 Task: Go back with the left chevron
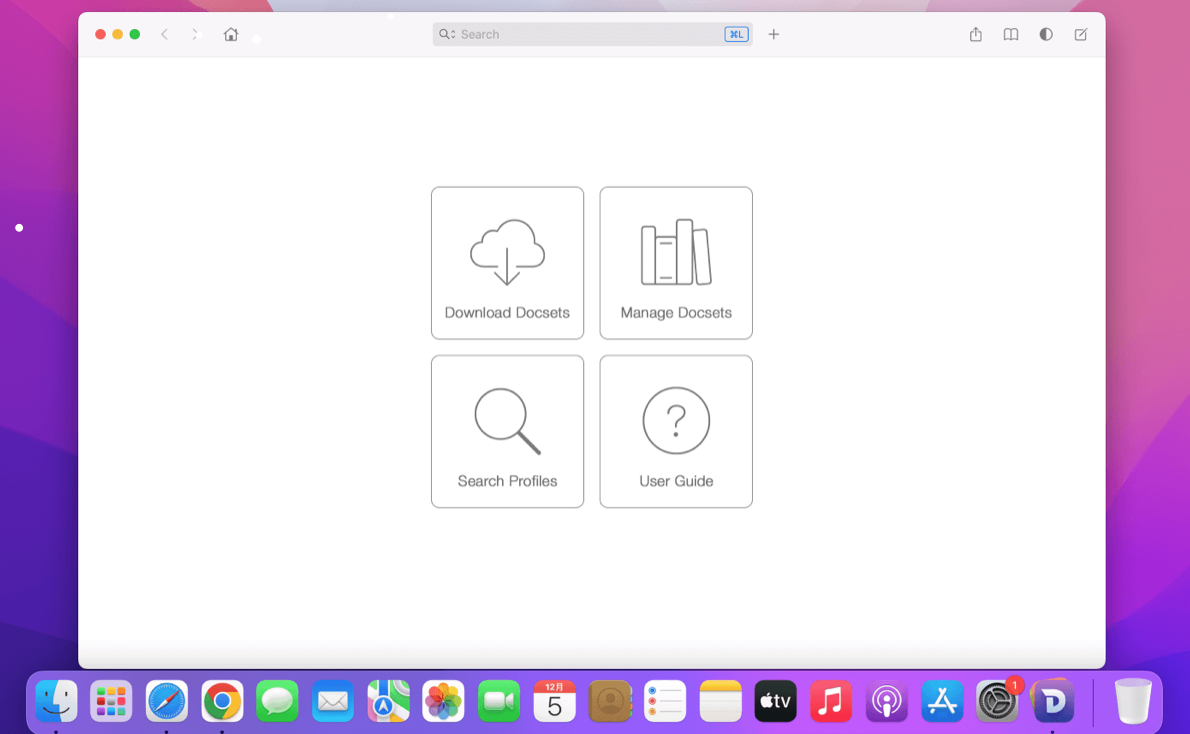tap(165, 34)
